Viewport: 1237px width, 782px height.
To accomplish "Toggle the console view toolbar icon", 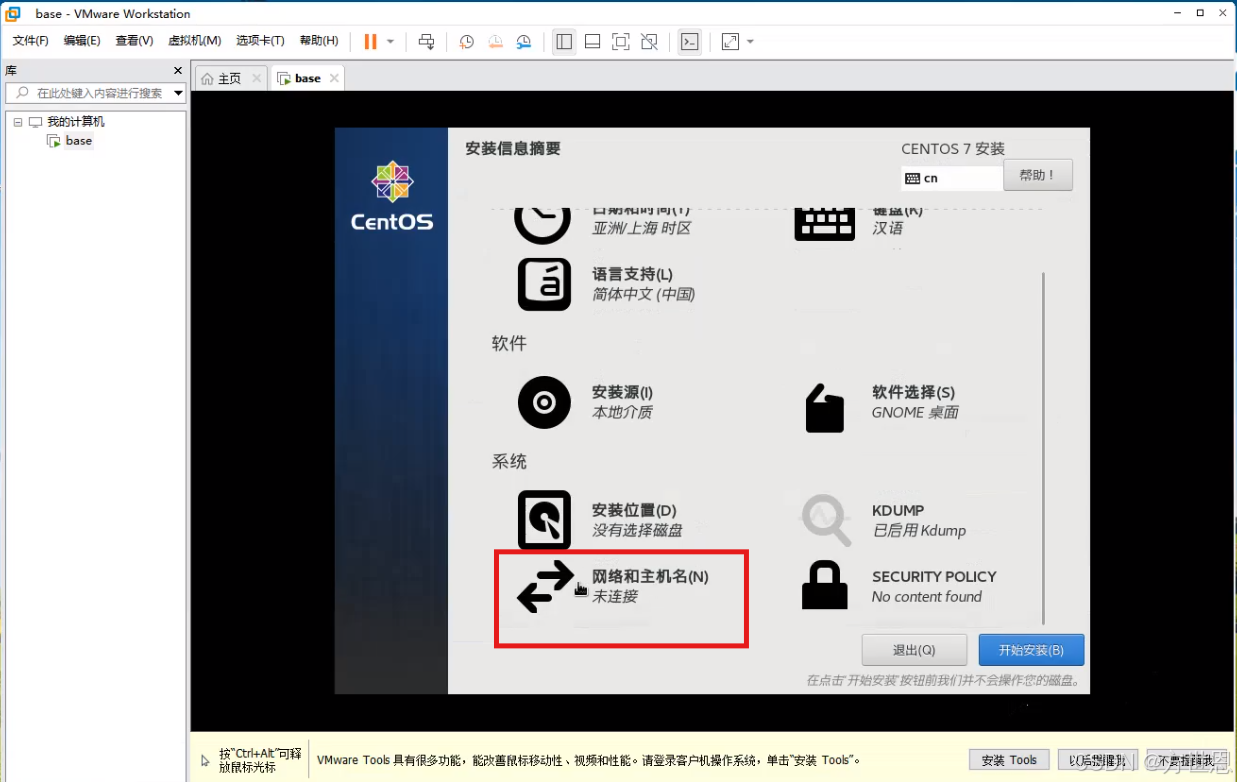I will 689,41.
